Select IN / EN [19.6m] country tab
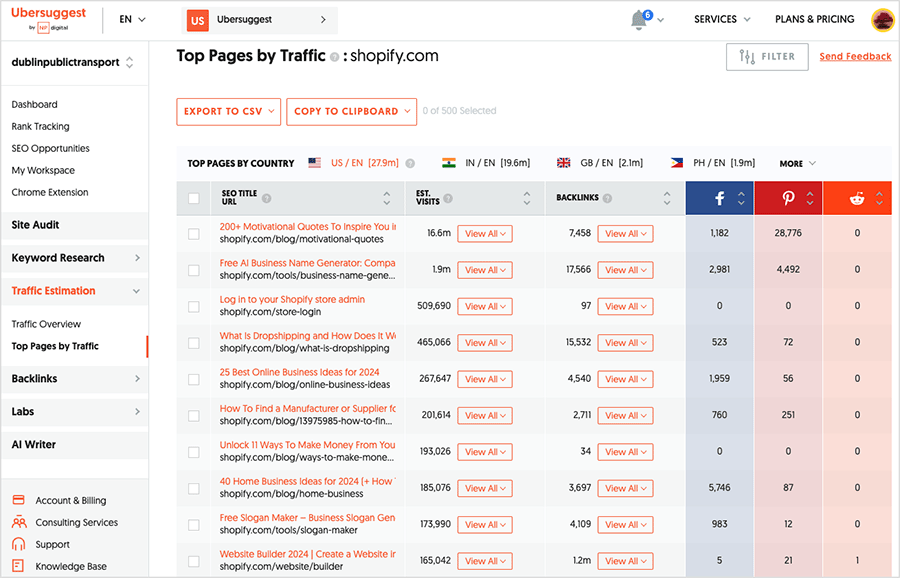900x578 pixels. click(497, 163)
